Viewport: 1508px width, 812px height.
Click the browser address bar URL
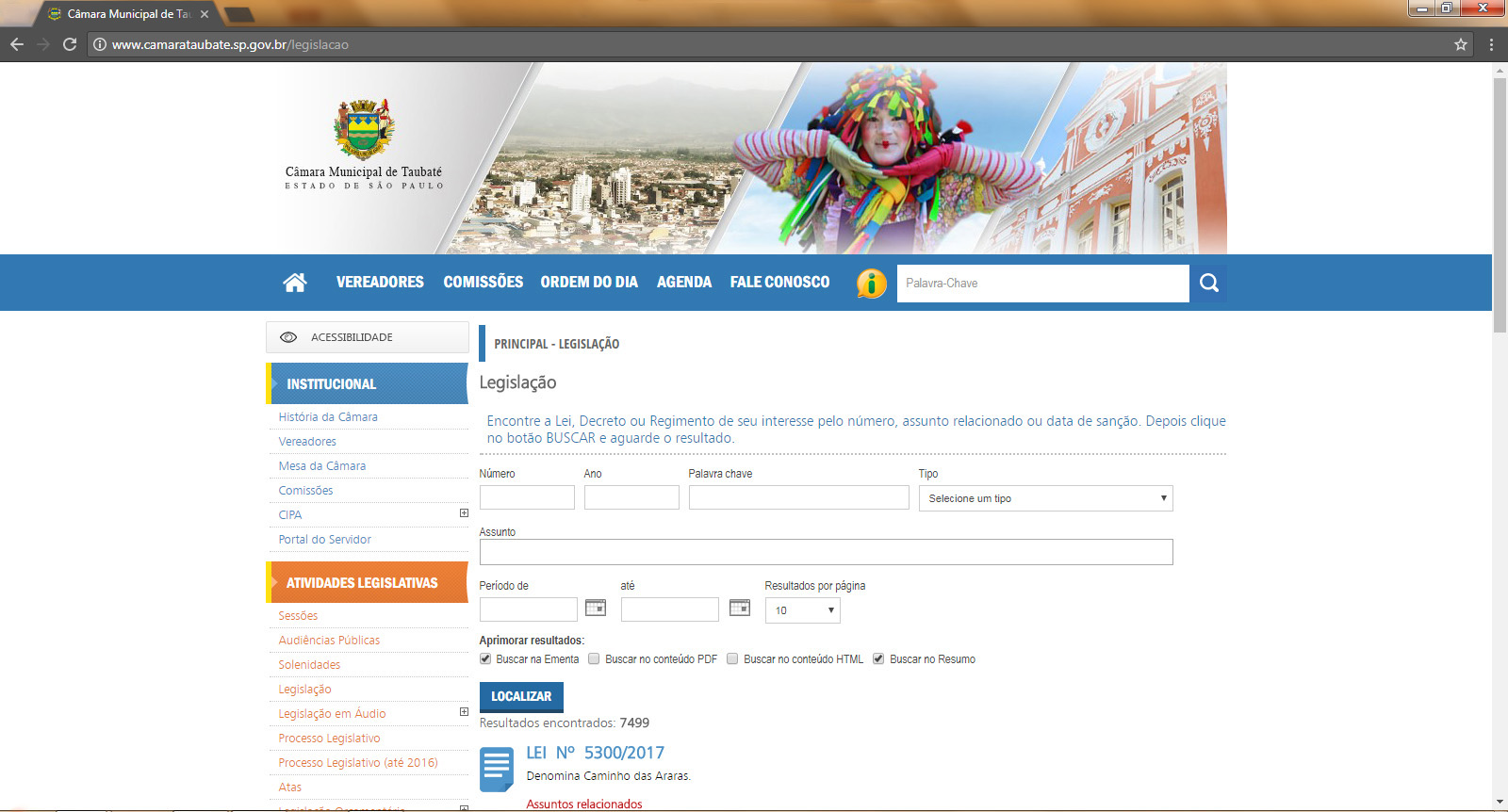point(230,44)
